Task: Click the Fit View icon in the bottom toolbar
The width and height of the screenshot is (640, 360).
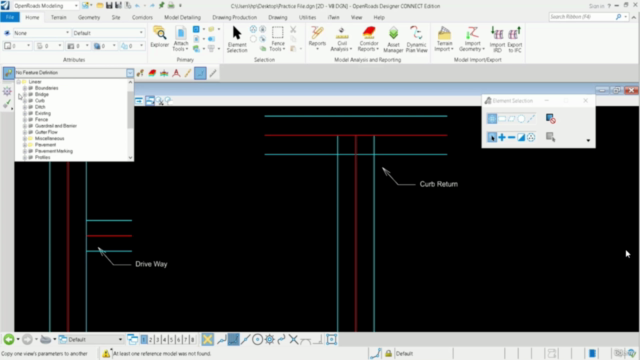Action: (x=331, y=339)
